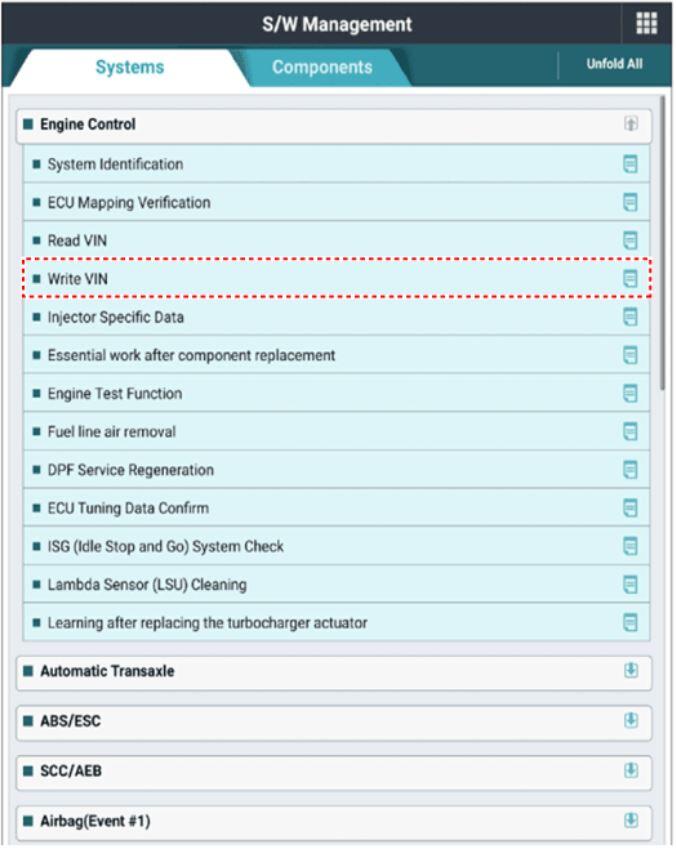676x853 pixels.
Task: Select ISG (Idle Stop and Go) System Check
Action: pos(165,547)
